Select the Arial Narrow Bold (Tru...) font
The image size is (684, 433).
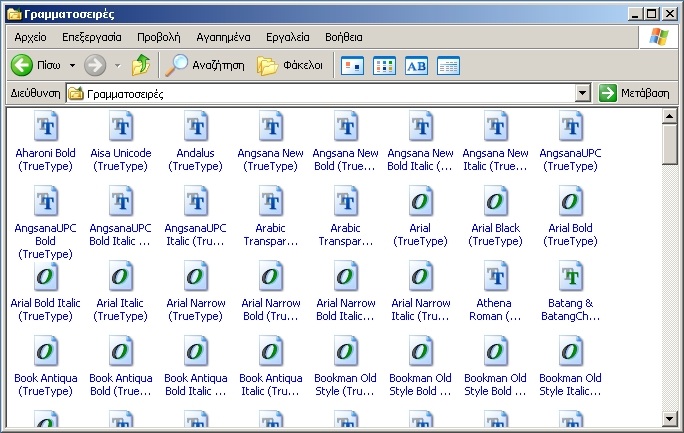[x=270, y=292]
